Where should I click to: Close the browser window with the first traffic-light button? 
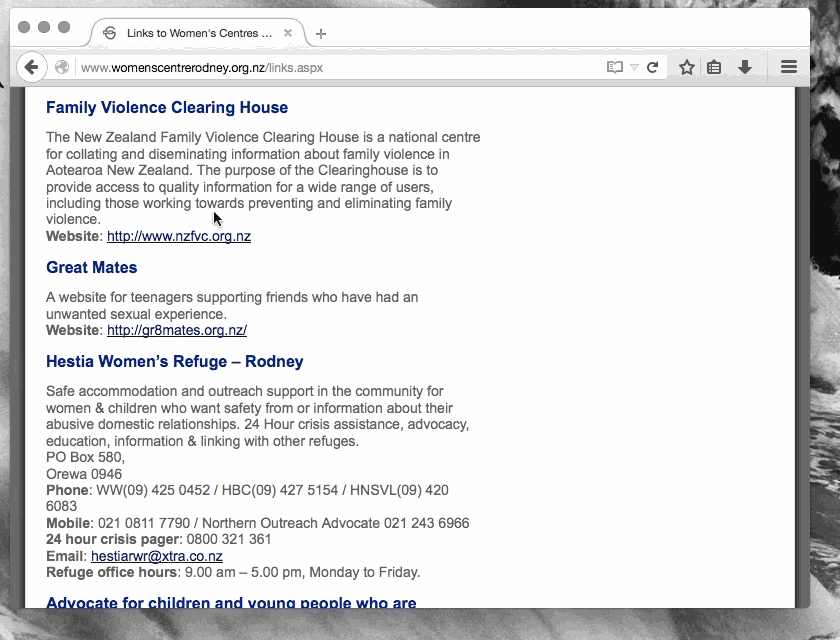(24, 27)
